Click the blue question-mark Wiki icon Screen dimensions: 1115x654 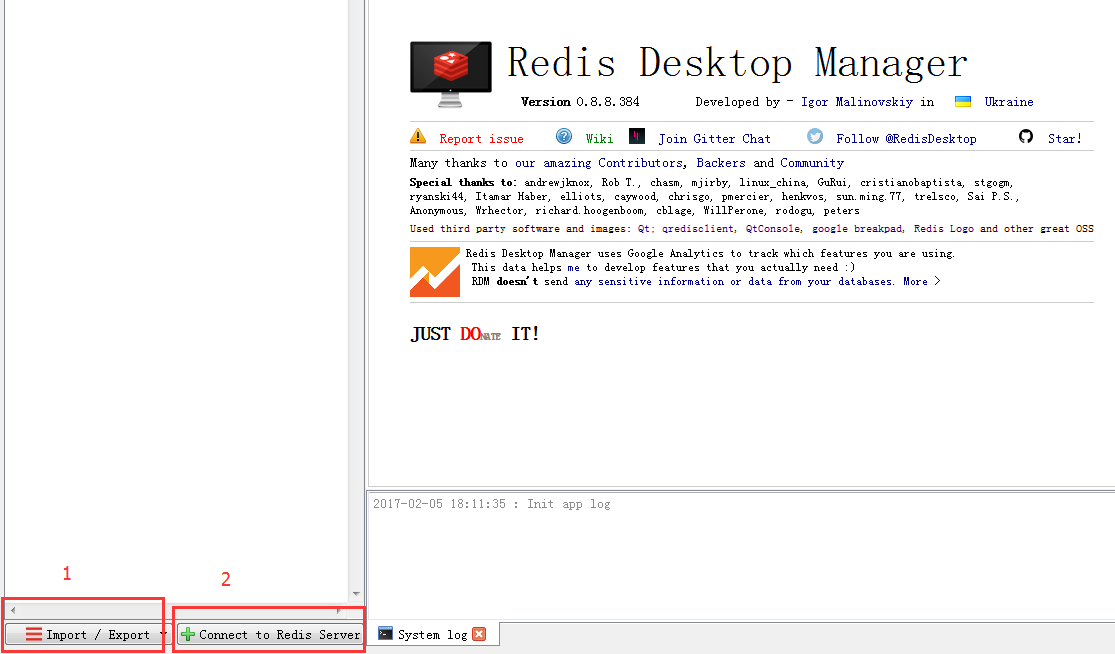[564, 136]
